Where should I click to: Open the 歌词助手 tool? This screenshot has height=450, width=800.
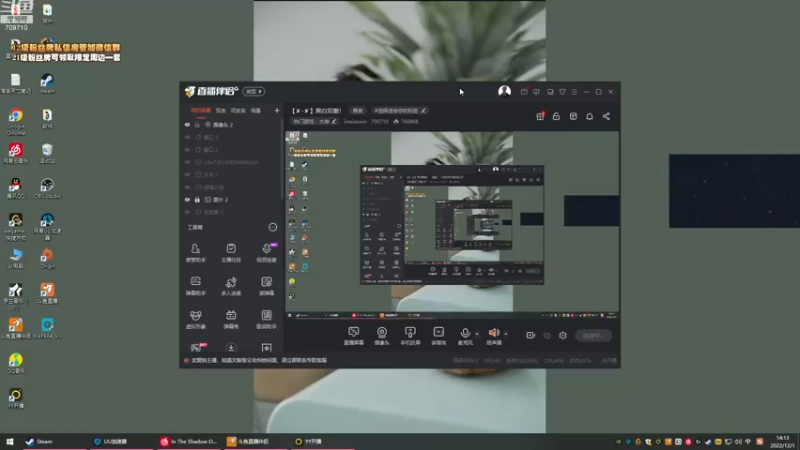click(266, 319)
